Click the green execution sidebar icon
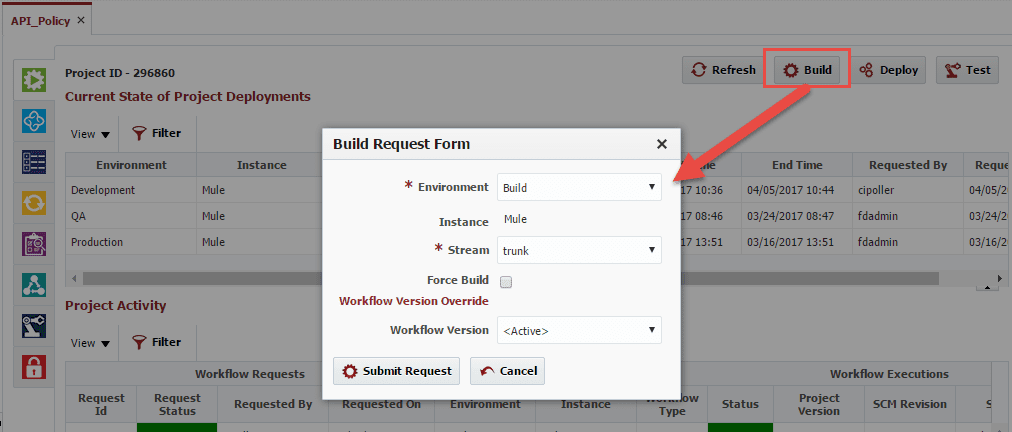 click(x=34, y=78)
